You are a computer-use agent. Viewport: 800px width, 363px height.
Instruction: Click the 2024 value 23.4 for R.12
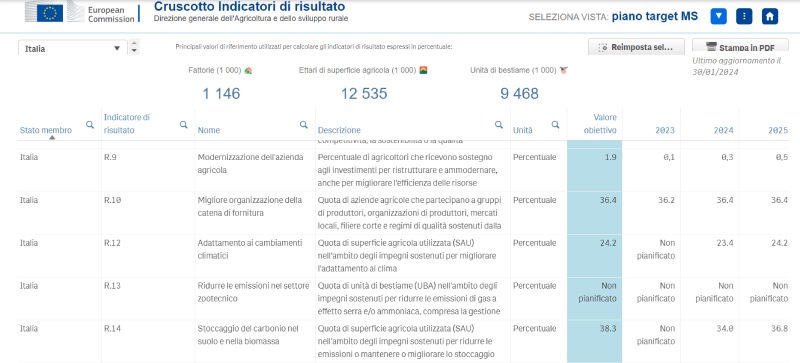(725, 243)
